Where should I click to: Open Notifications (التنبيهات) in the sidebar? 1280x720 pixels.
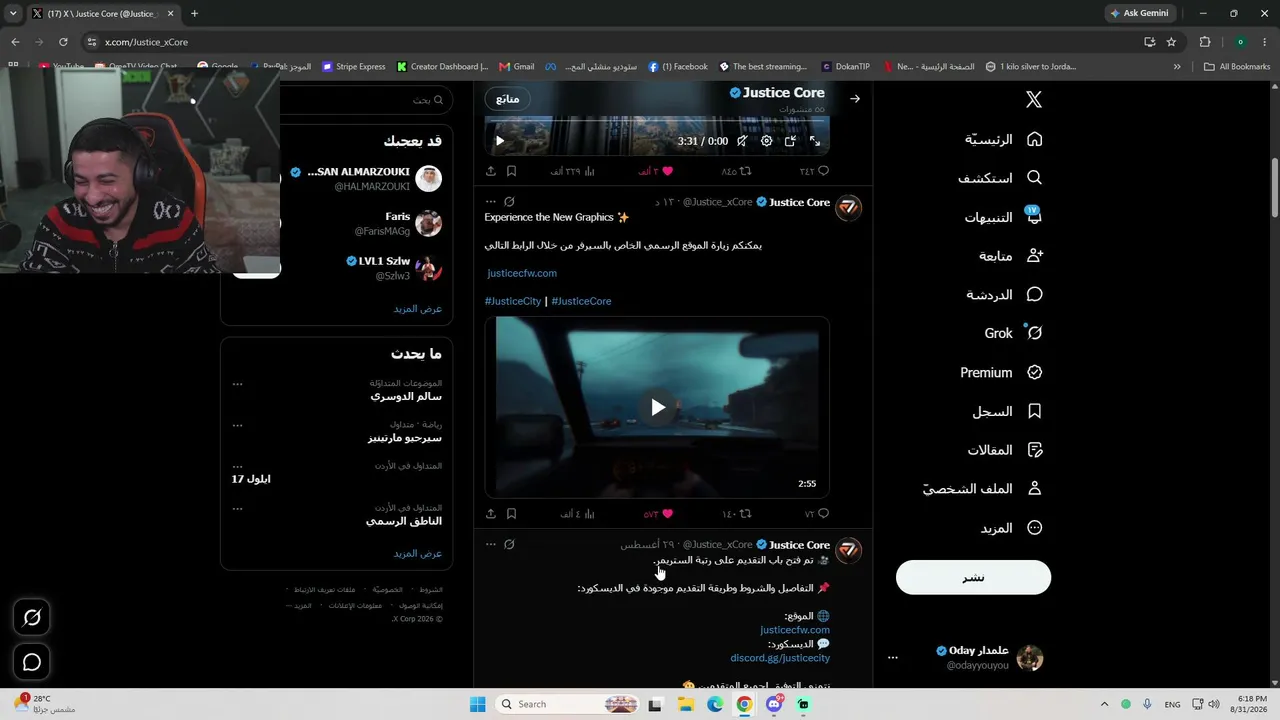pos(1004,217)
